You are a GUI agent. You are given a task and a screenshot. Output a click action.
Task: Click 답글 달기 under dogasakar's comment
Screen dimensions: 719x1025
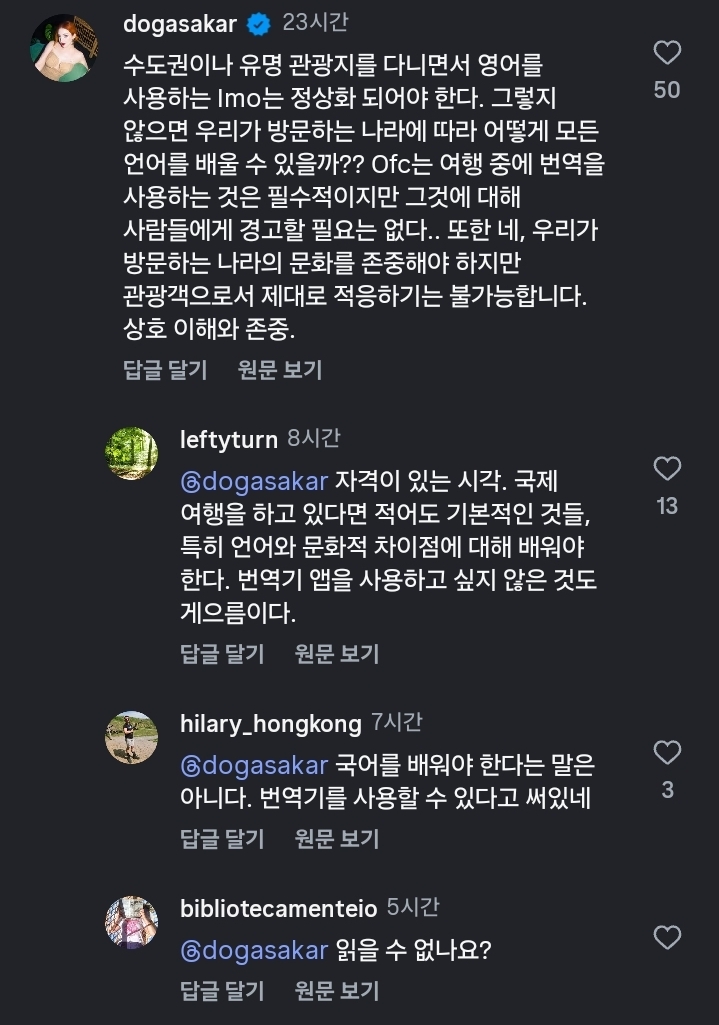(x=165, y=370)
